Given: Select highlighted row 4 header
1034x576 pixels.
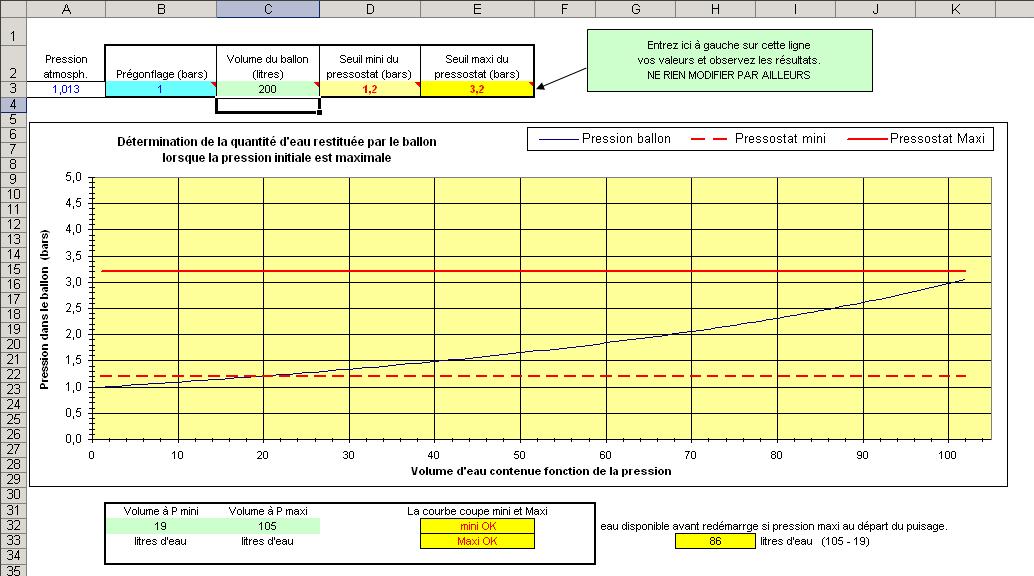Looking at the screenshot, I should (x=13, y=104).
